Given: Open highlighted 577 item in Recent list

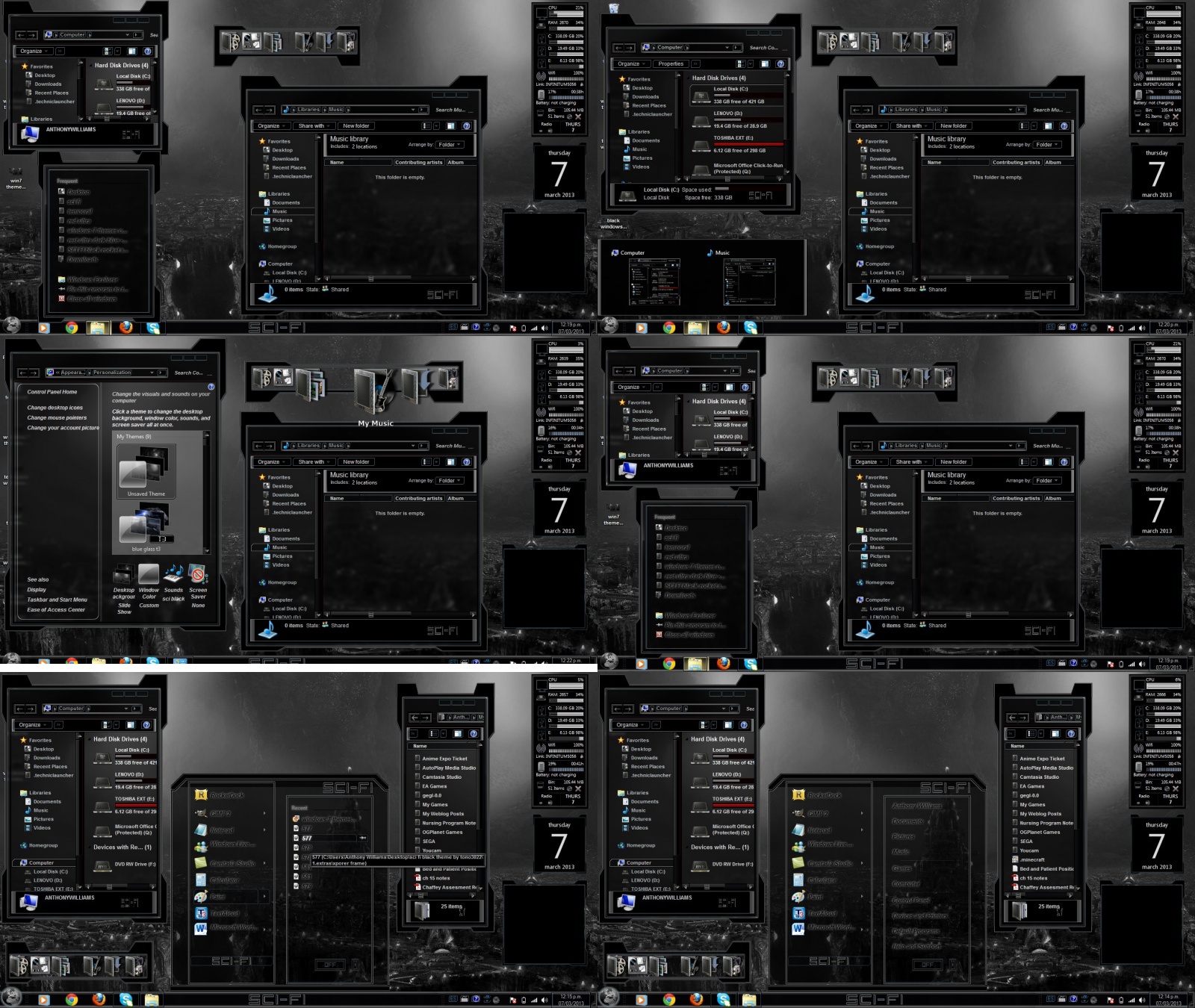Looking at the screenshot, I should [x=326, y=839].
